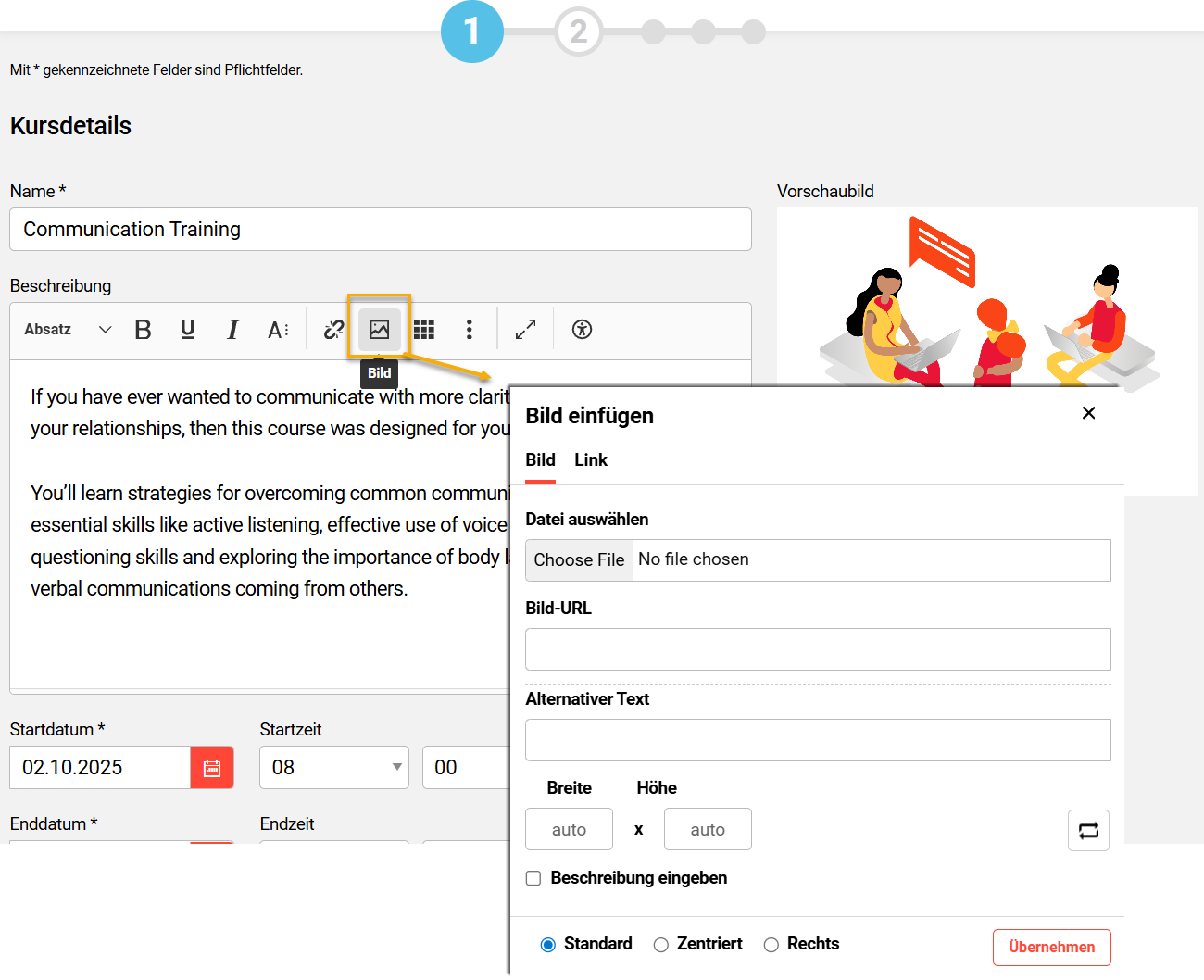This screenshot has height=980, width=1204.
Task: Enable the Beschreibung eingeben checkbox
Action: [x=533, y=878]
